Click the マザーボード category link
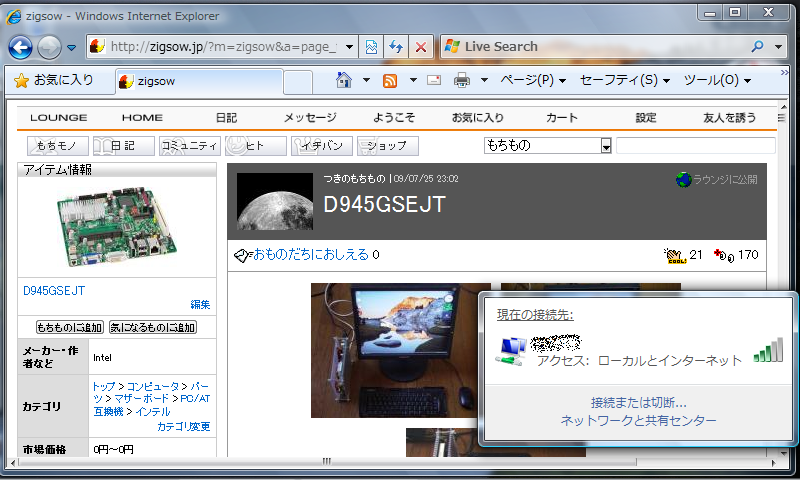Viewport: 800px width, 480px height. click(x=141, y=398)
